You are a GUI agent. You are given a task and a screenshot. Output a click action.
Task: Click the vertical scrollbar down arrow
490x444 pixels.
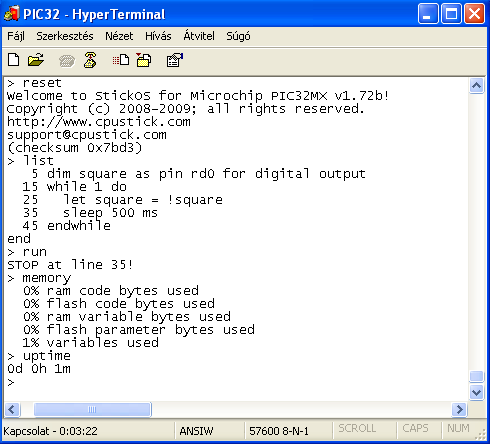(x=476, y=392)
